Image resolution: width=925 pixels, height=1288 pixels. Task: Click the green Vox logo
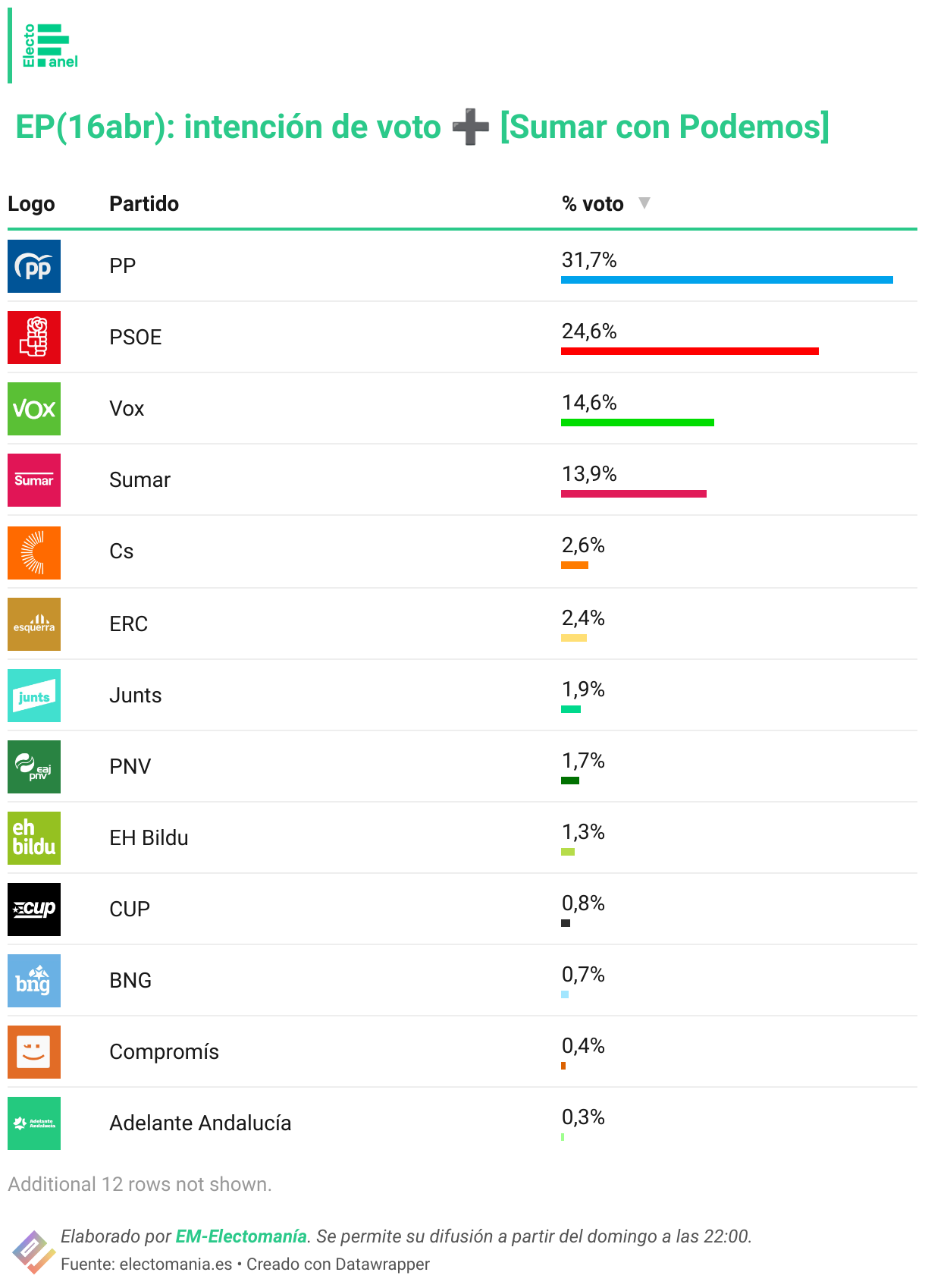[x=34, y=409]
